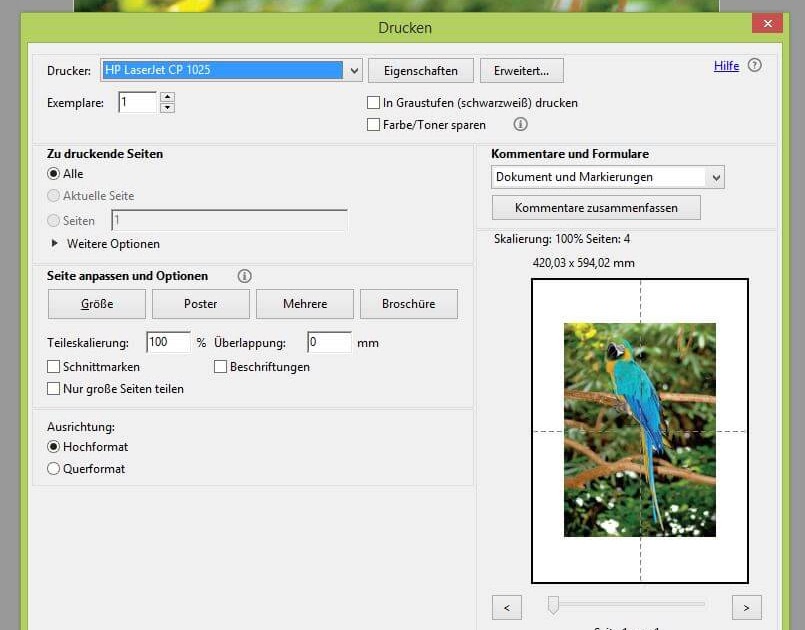
Task: Pick the Mehrere pages option
Action: pyautogui.click(x=305, y=304)
